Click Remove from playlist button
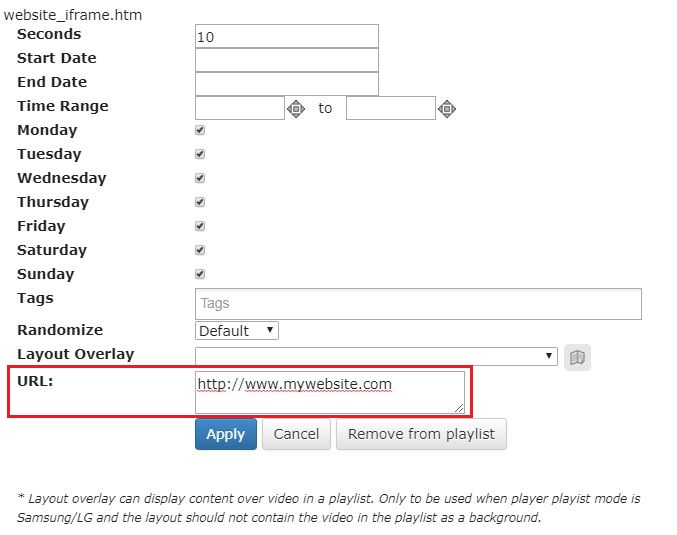677x535 pixels. (421, 434)
